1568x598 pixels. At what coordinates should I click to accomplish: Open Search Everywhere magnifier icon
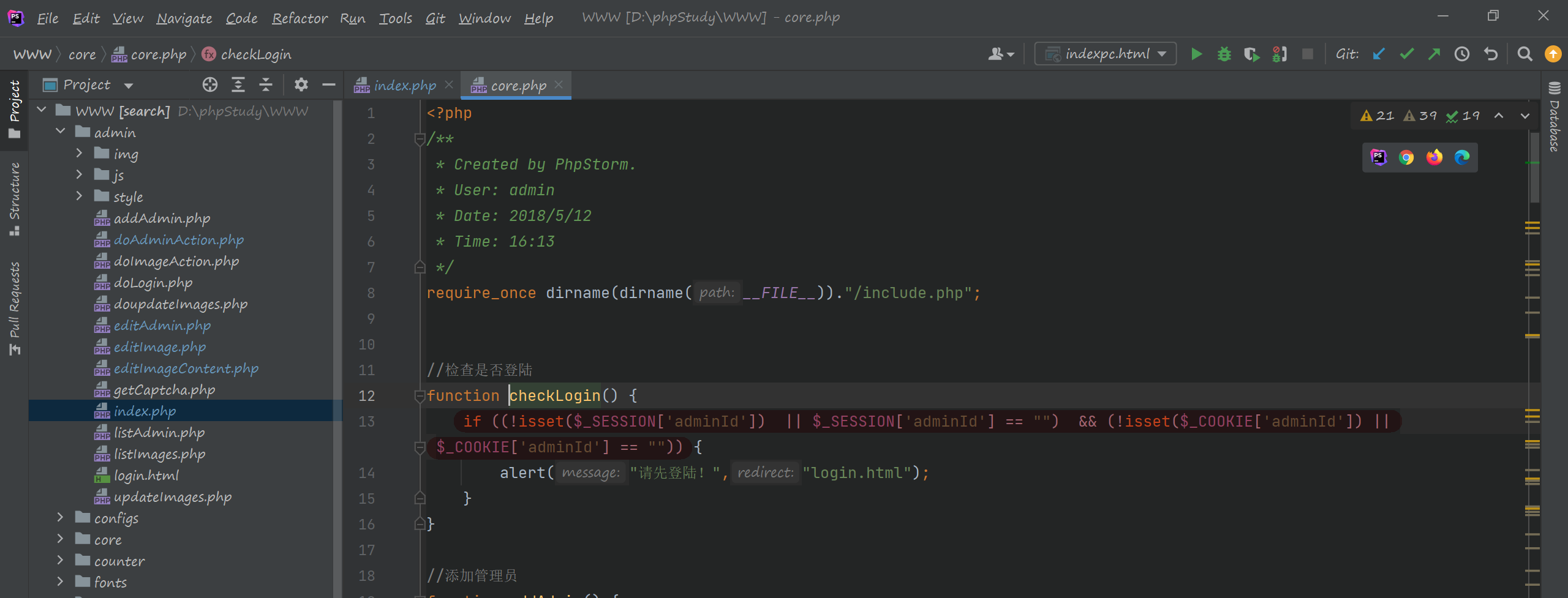click(1525, 54)
